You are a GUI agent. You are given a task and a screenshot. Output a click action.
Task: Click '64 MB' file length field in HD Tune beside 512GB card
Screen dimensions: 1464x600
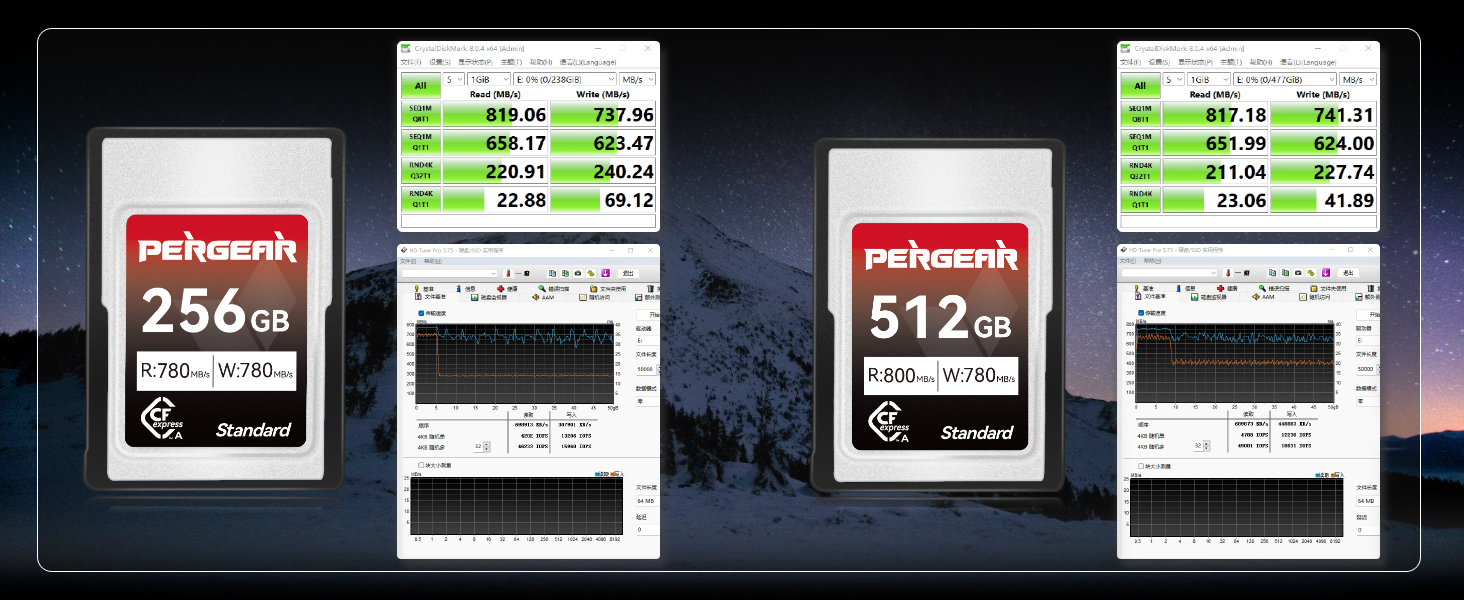click(x=1368, y=500)
